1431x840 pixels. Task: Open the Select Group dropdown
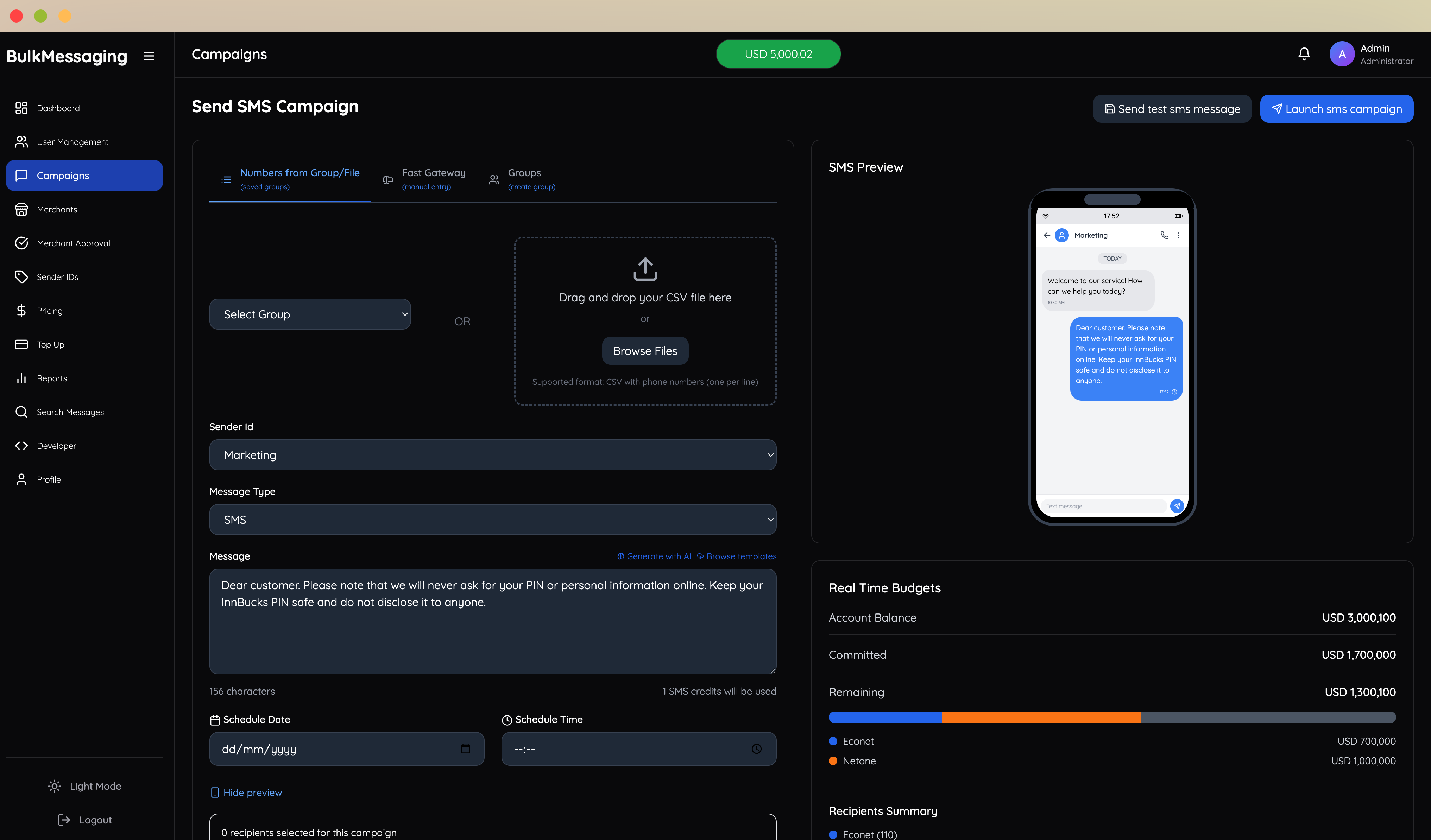pyautogui.click(x=310, y=314)
